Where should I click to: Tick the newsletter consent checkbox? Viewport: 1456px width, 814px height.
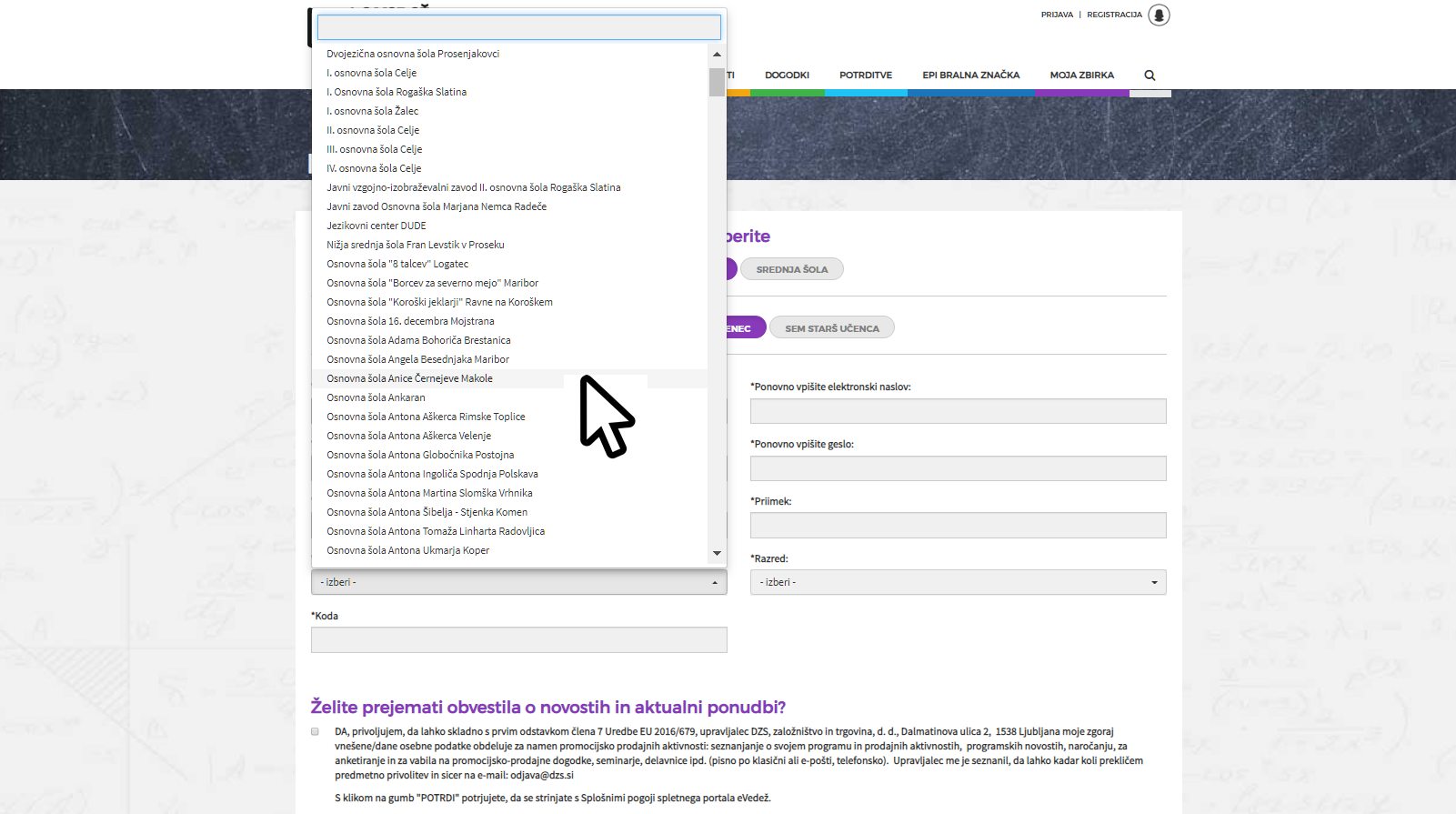(316, 731)
